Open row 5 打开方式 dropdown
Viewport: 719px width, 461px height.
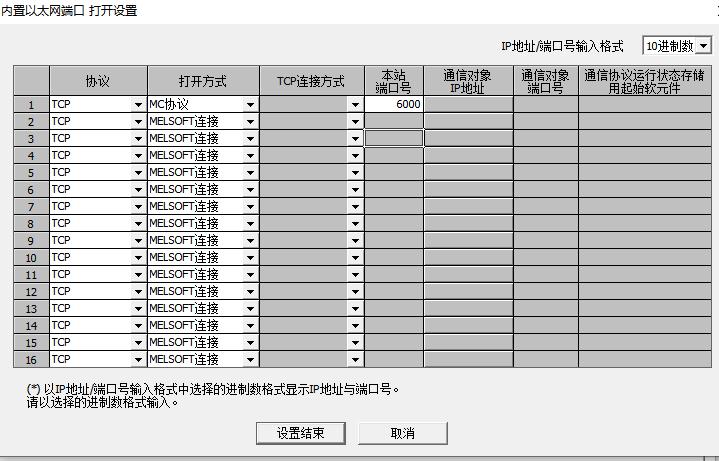[250, 172]
